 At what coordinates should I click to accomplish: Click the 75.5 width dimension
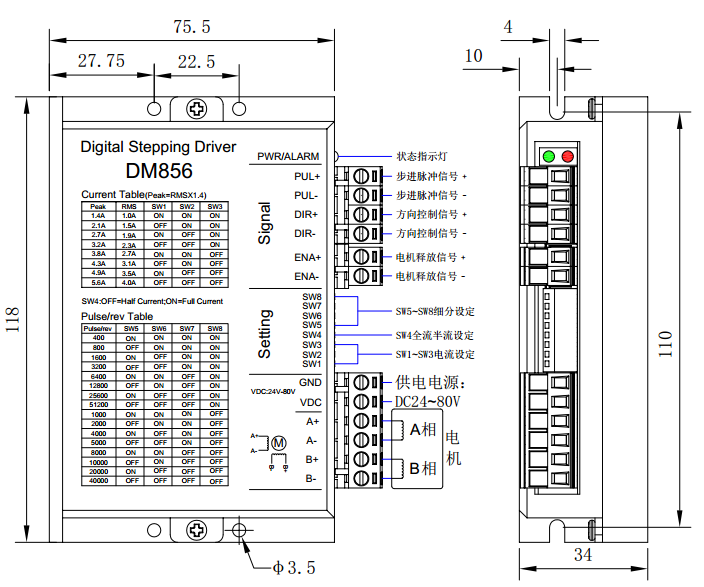tap(192, 27)
